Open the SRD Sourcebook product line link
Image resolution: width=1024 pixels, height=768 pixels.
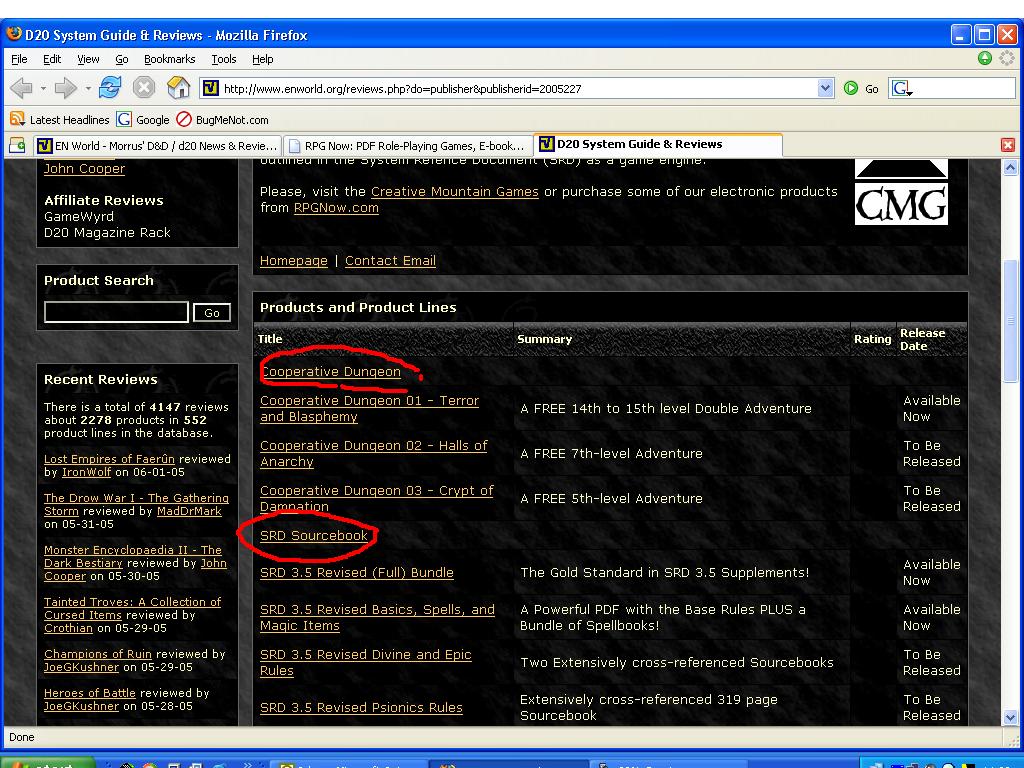[x=313, y=536]
